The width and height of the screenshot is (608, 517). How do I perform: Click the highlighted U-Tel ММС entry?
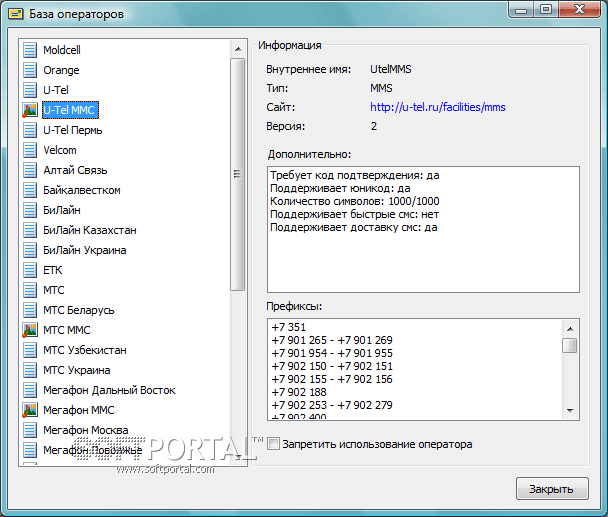70,110
